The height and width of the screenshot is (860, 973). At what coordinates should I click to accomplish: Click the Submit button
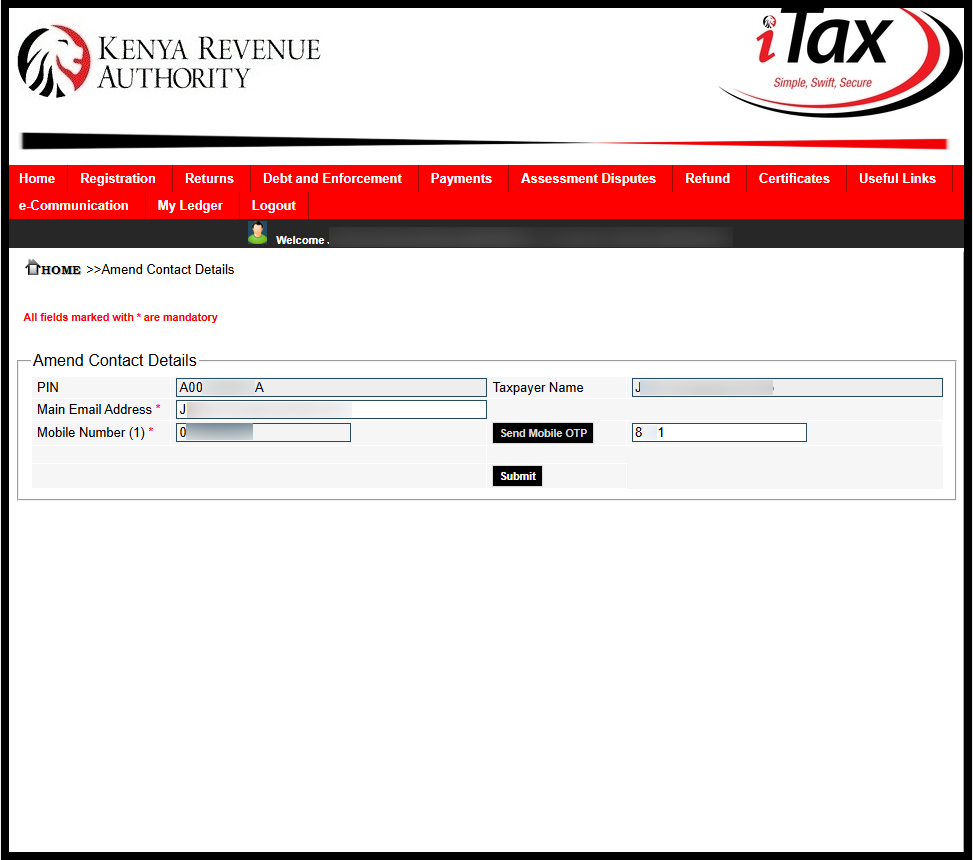(x=517, y=475)
